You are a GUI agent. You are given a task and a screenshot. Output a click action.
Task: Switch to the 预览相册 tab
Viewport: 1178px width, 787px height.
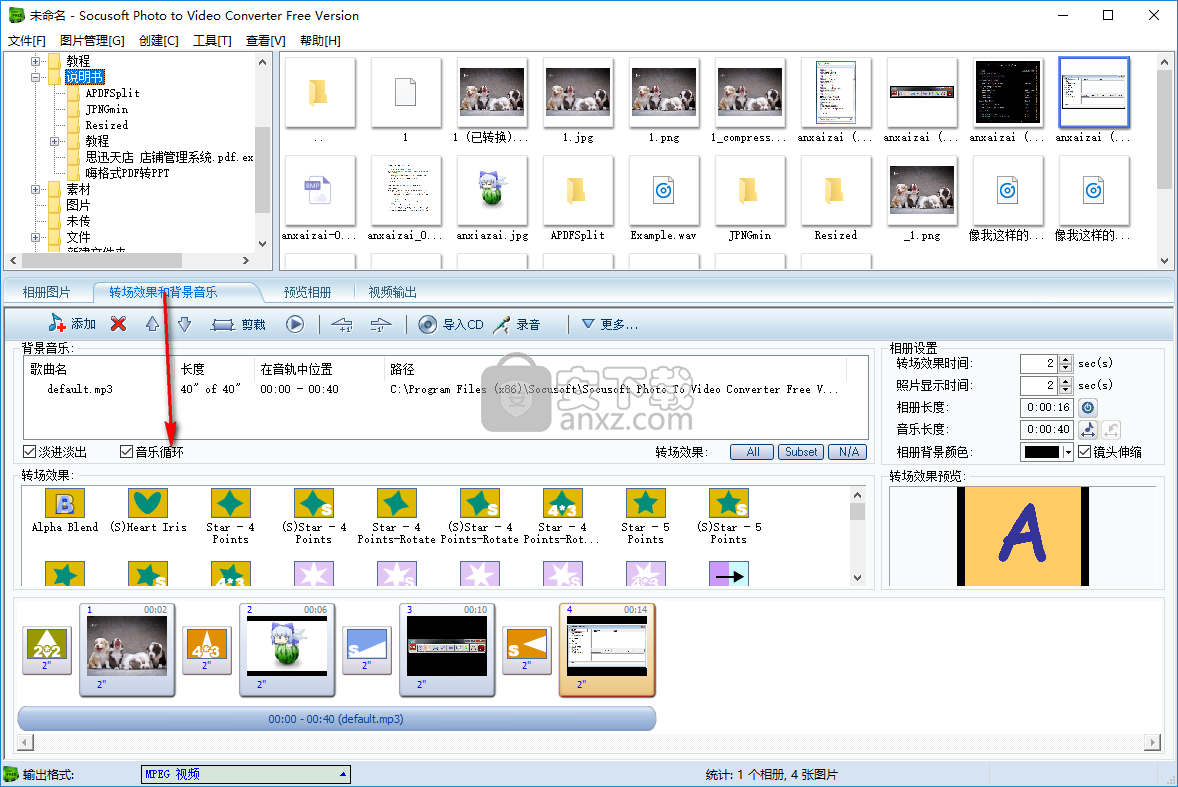coord(307,292)
